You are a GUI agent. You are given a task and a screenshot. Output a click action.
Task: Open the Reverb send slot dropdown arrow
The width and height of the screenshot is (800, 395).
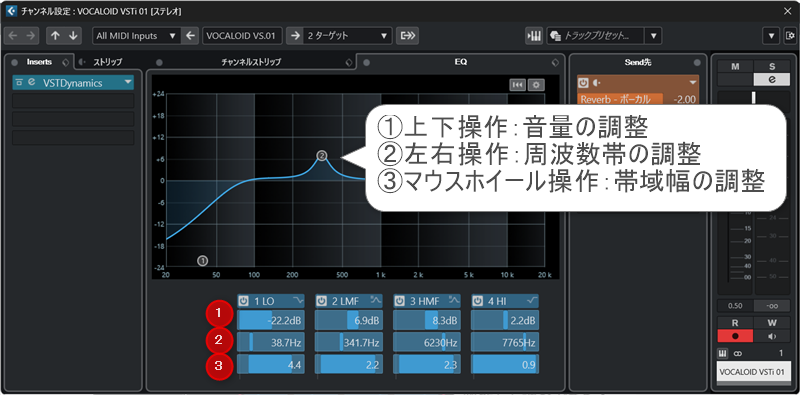[693, 83]
